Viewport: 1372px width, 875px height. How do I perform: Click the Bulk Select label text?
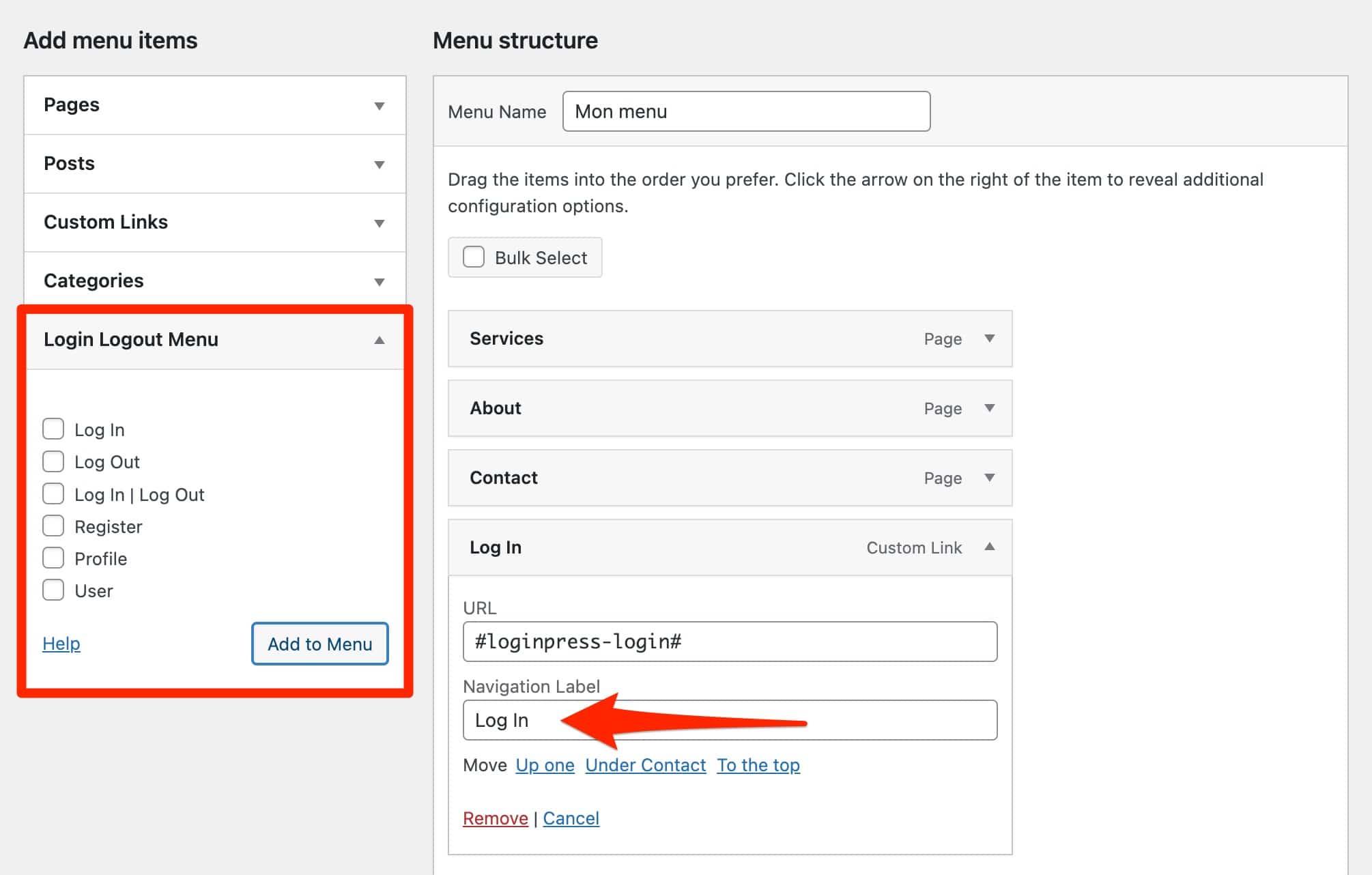(541, 258)
